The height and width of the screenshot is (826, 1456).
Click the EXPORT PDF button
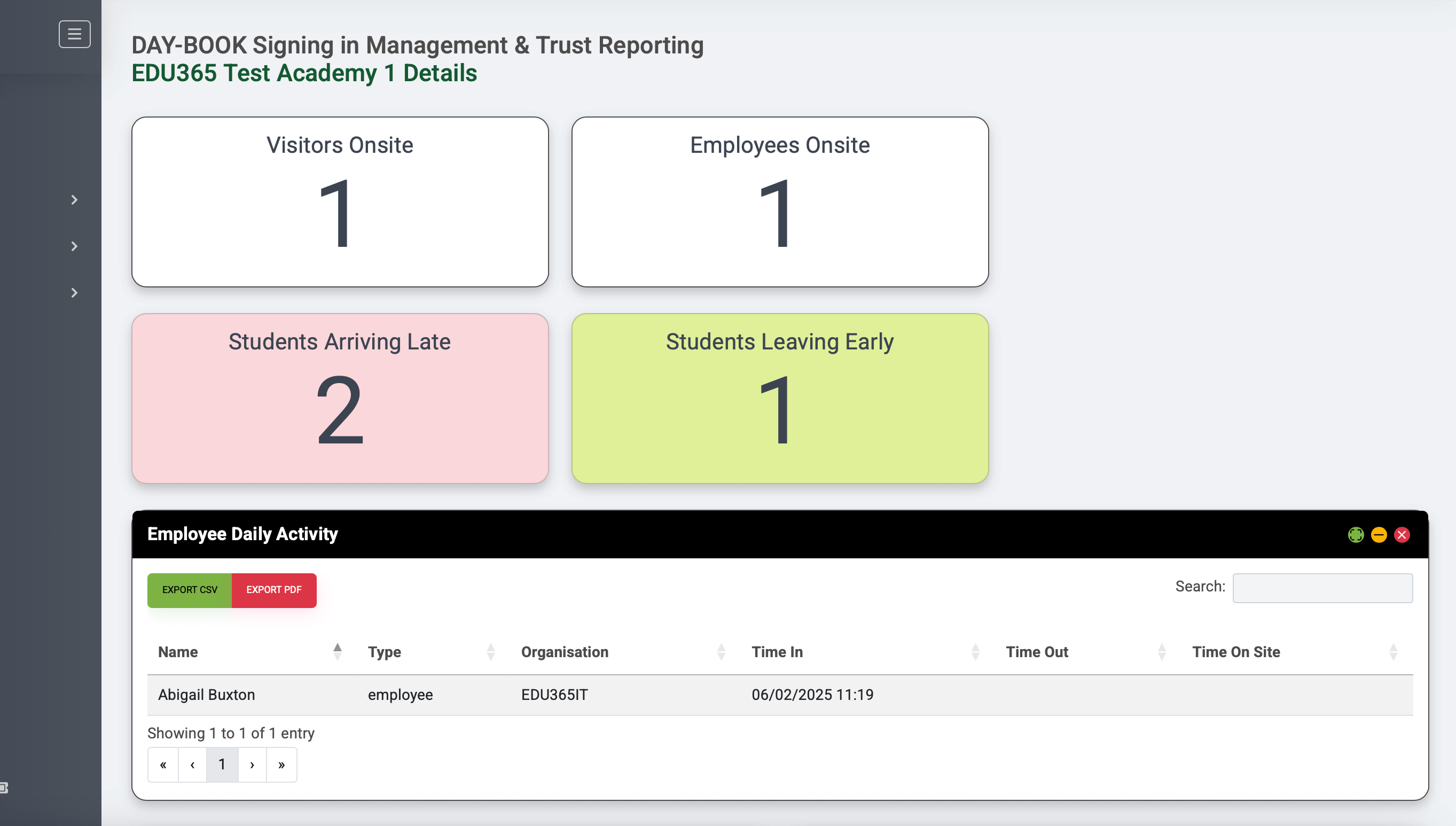point(274,590)
